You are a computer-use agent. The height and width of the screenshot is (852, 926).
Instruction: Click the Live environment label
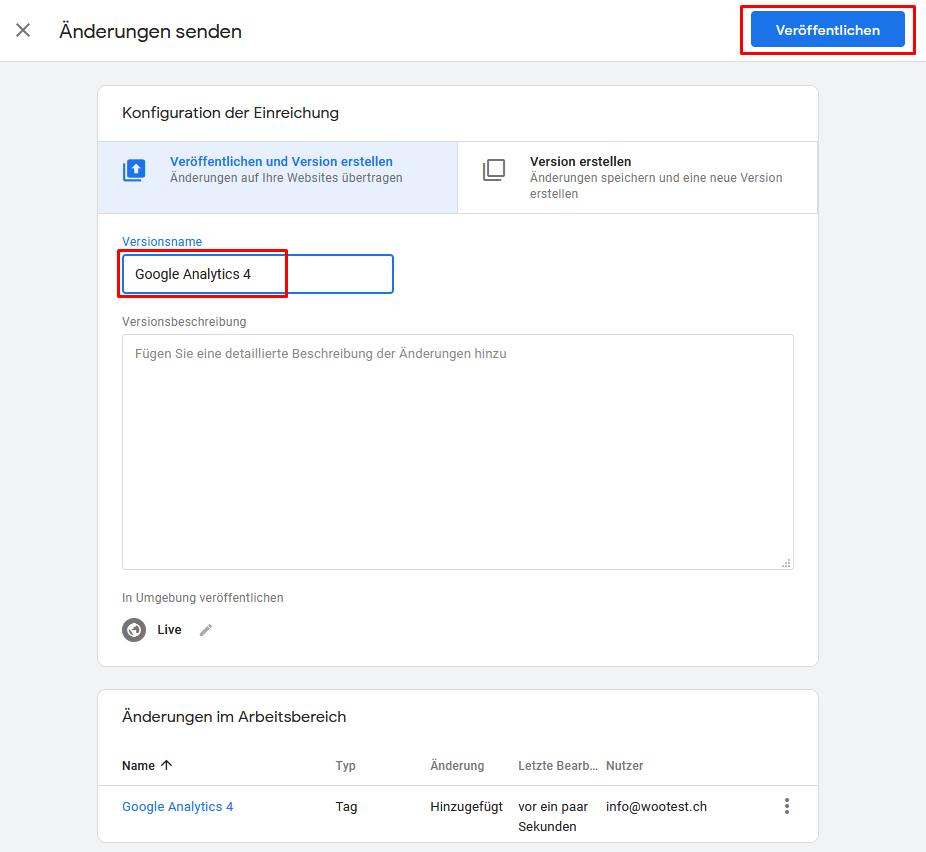169,630
